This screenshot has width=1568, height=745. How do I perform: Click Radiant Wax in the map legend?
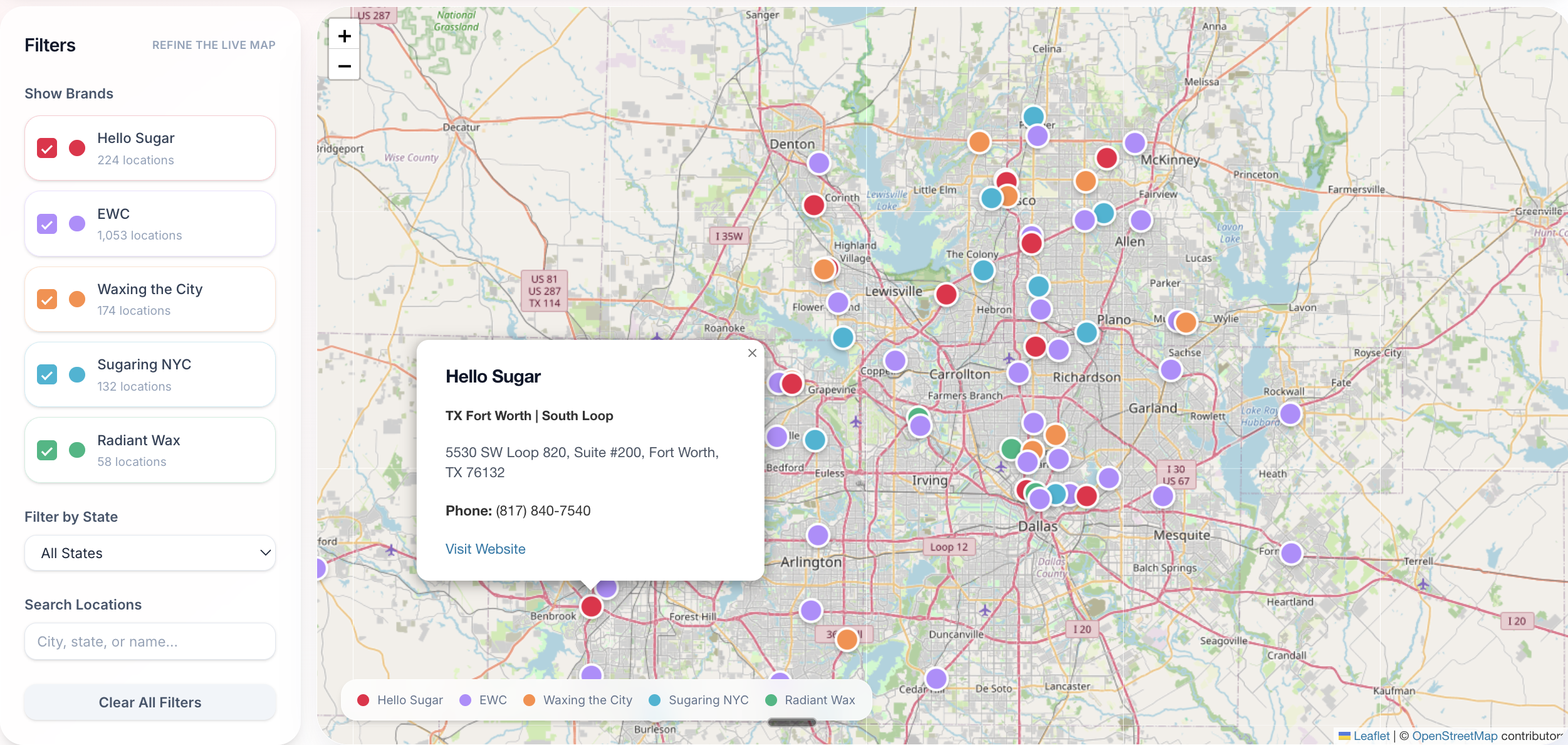(x=810, y=700)
